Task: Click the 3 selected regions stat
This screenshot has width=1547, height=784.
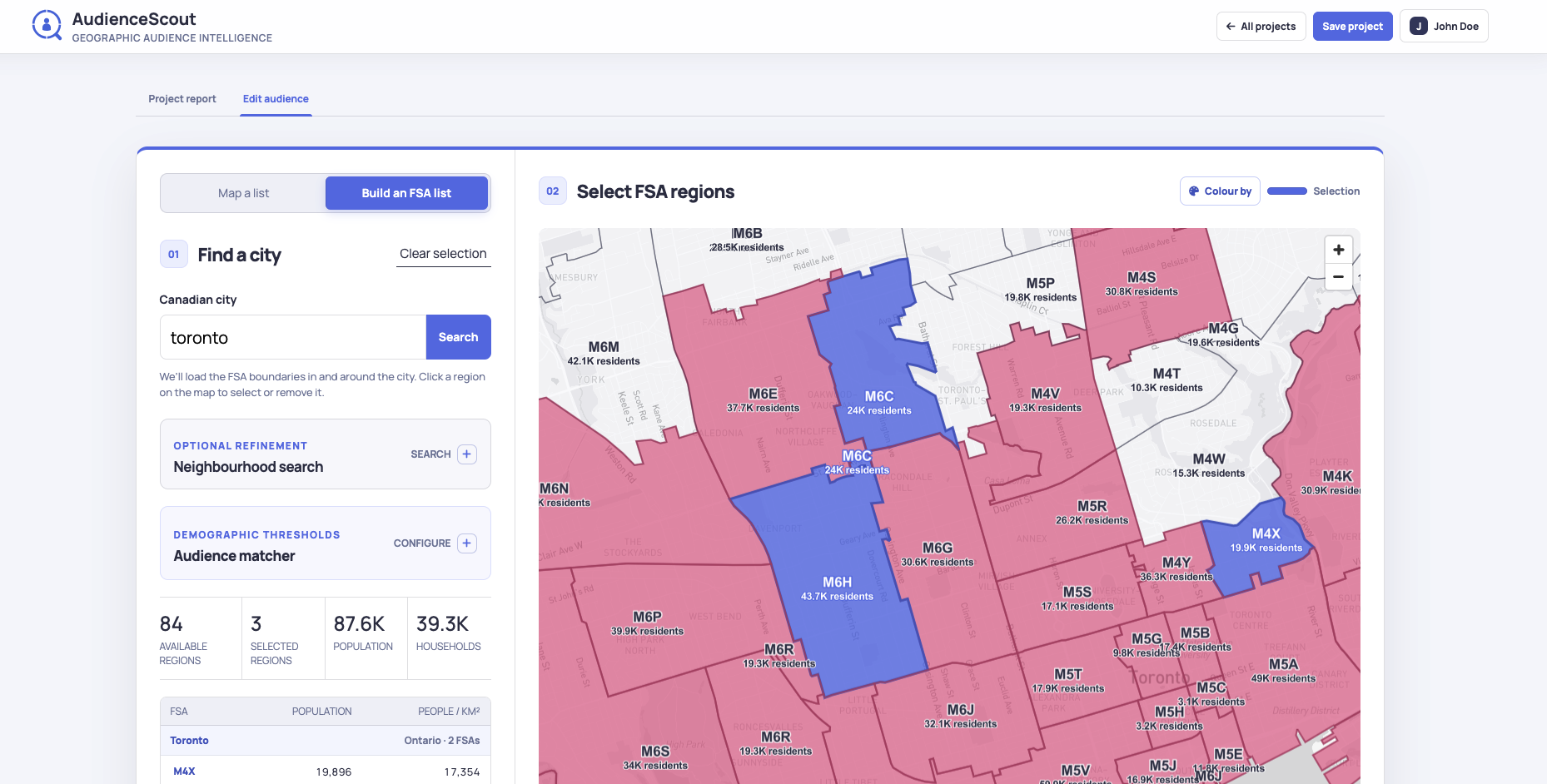Action: [x=283, y=639]
